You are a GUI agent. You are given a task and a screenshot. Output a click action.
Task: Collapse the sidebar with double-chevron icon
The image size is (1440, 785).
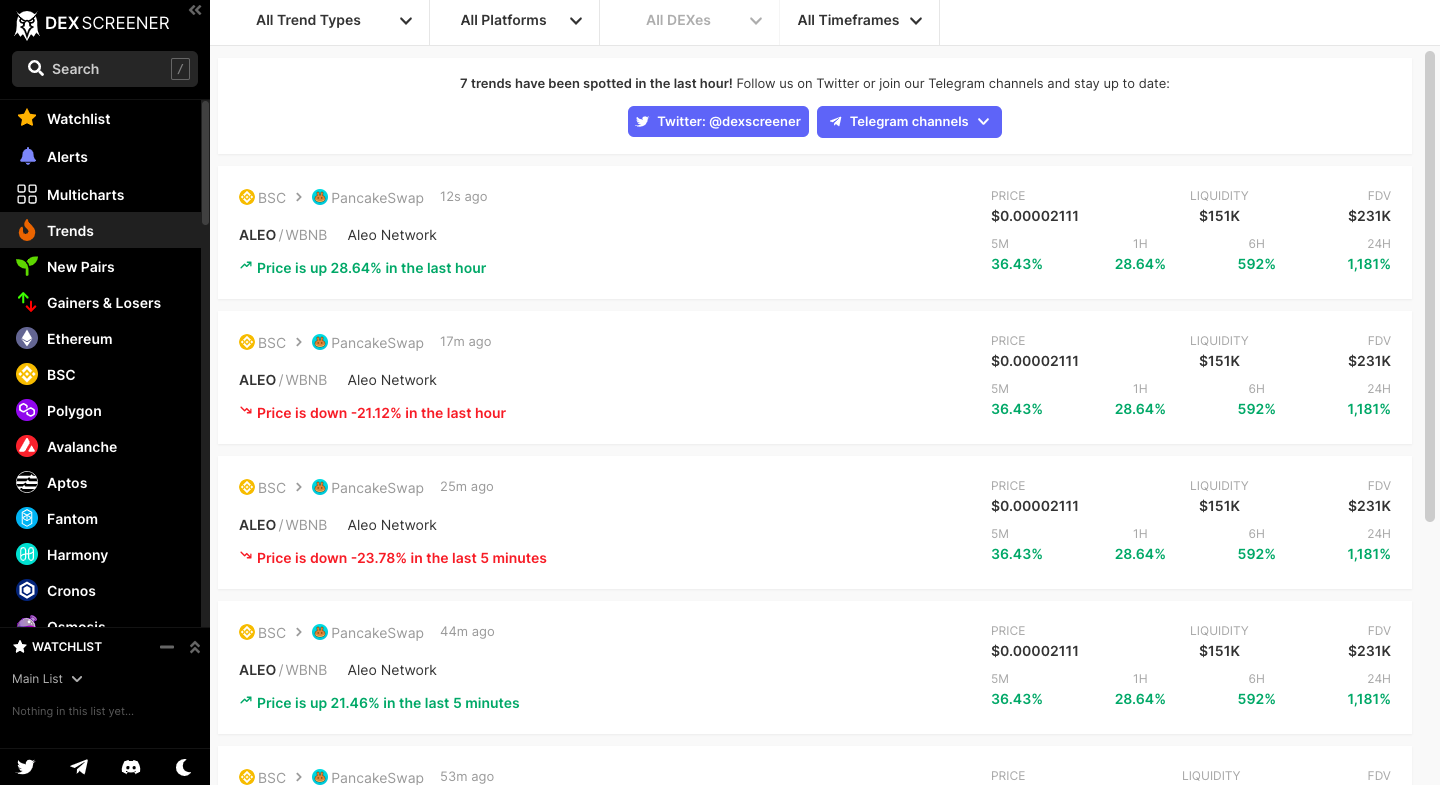pyautogui.click(x=195, y=10)
